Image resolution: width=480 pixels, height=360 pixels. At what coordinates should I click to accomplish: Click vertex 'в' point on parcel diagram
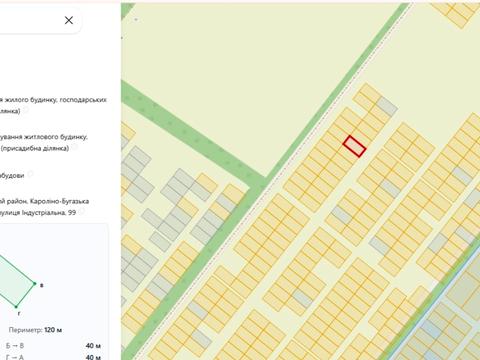coord(35,284)
